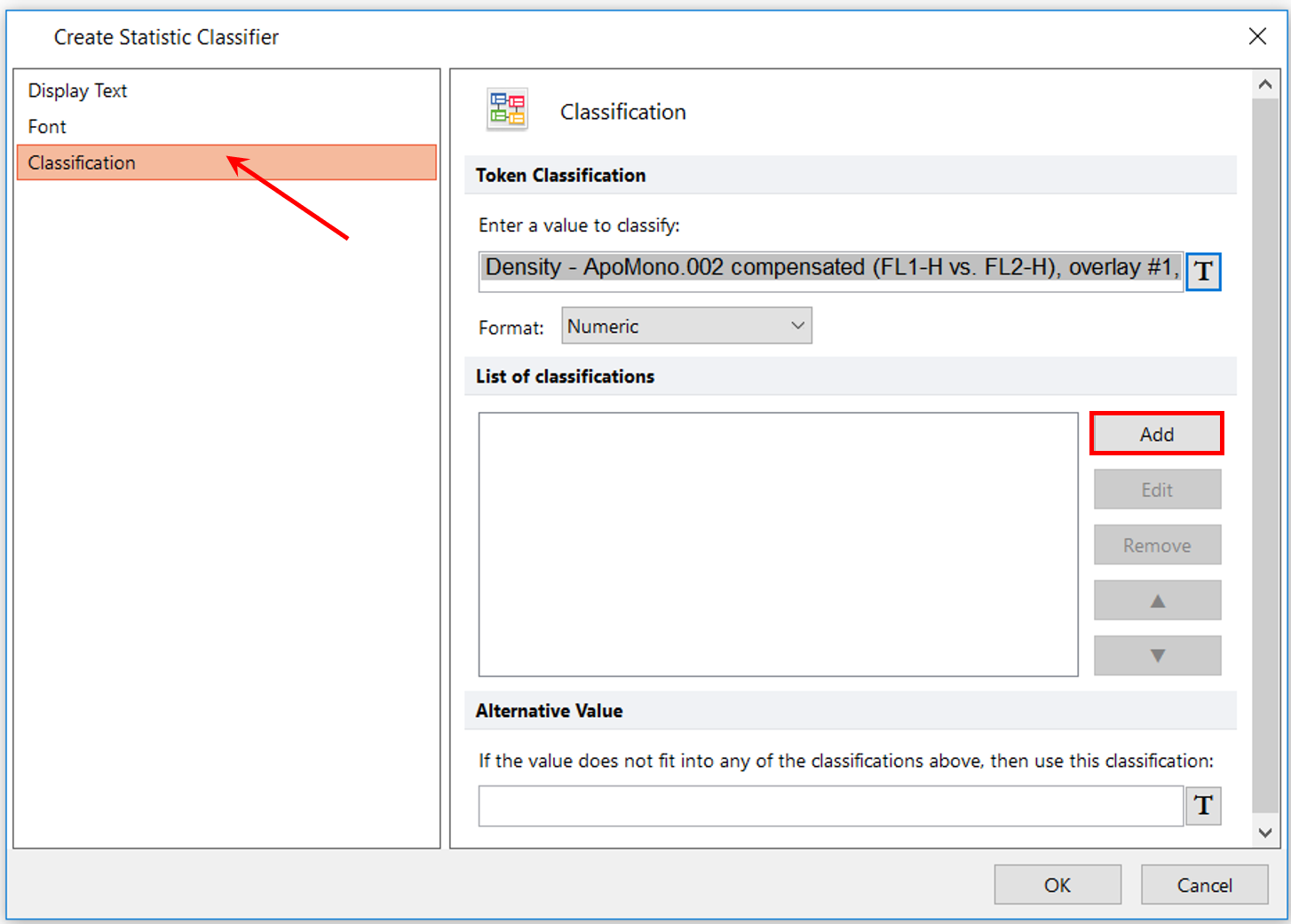Move classification down with the down-arrow button
1291x924 pixels.
(1157, 656)
